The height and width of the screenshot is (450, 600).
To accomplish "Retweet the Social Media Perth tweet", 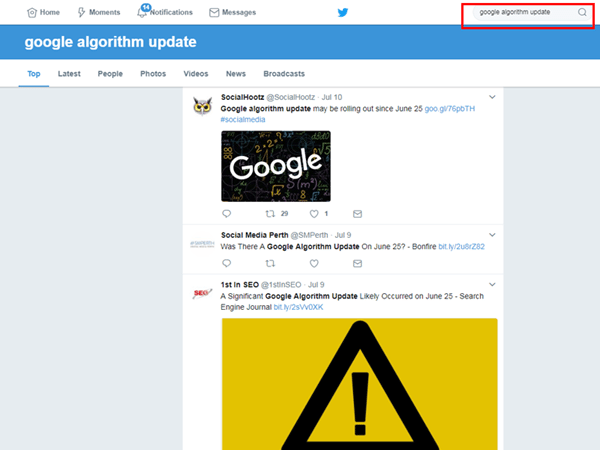I will 270,263.
